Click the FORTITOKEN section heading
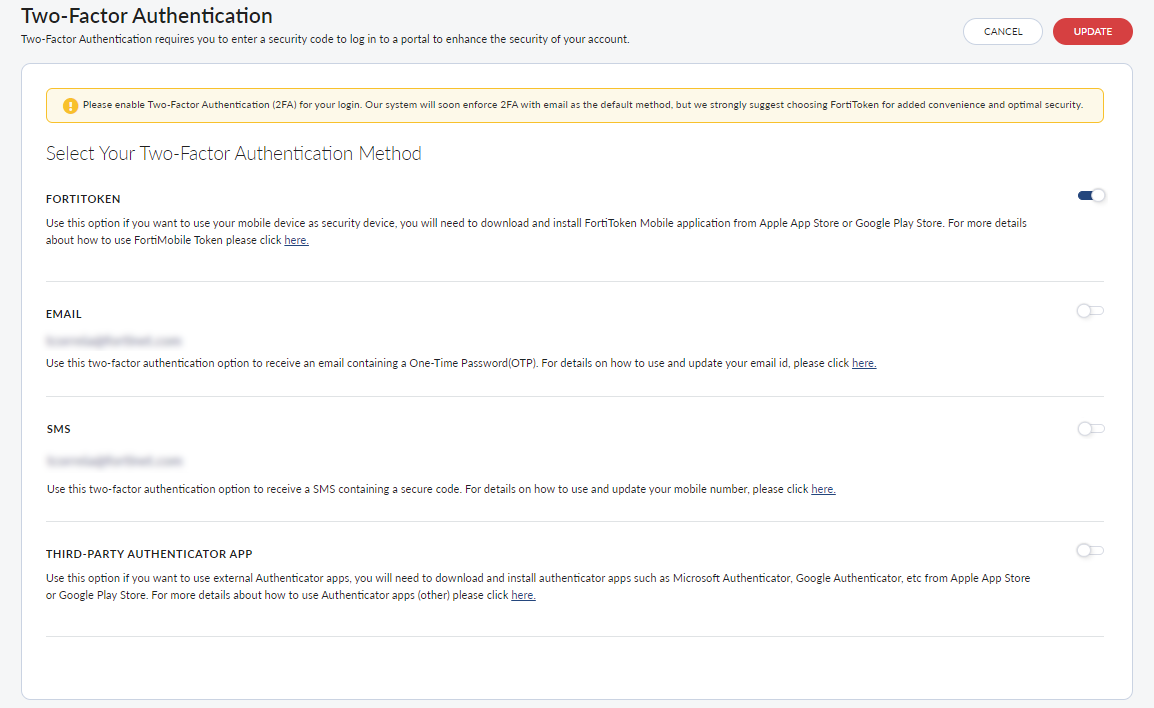The height and width of the screenshot is (708, 1154). (83, 198)
